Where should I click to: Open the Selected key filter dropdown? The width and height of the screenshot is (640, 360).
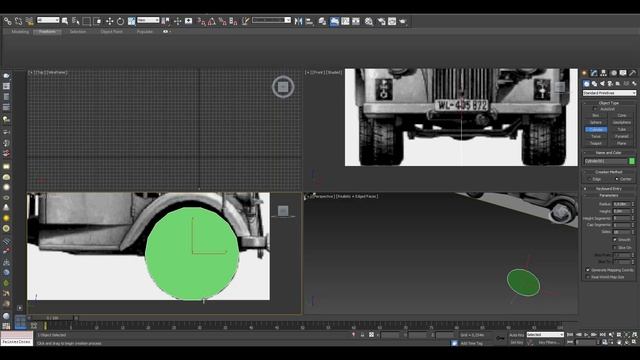(x=545, y=335)
